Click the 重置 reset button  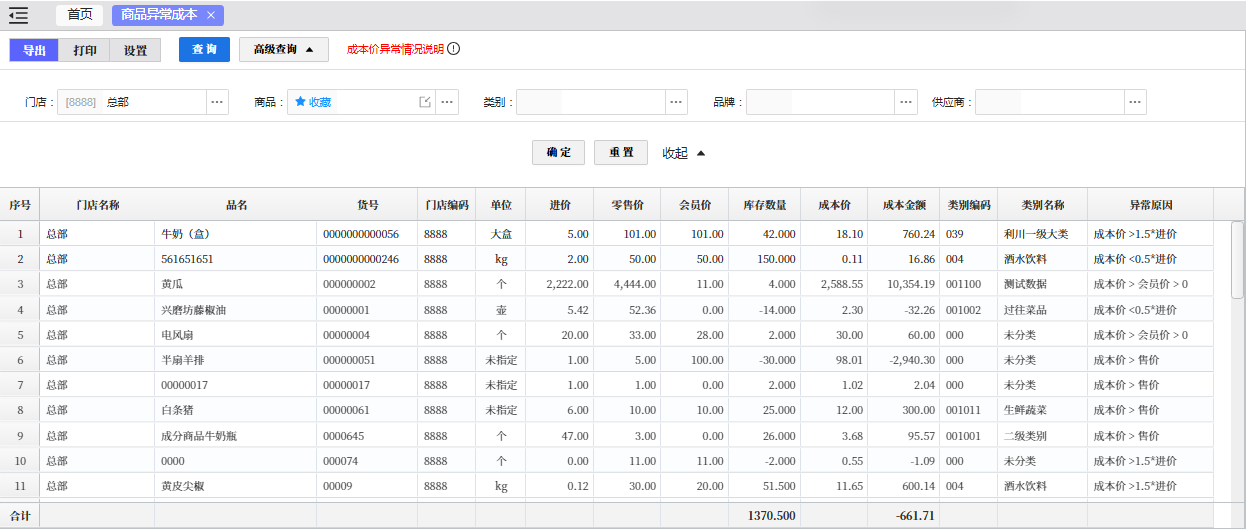click(x=621, y=152)
